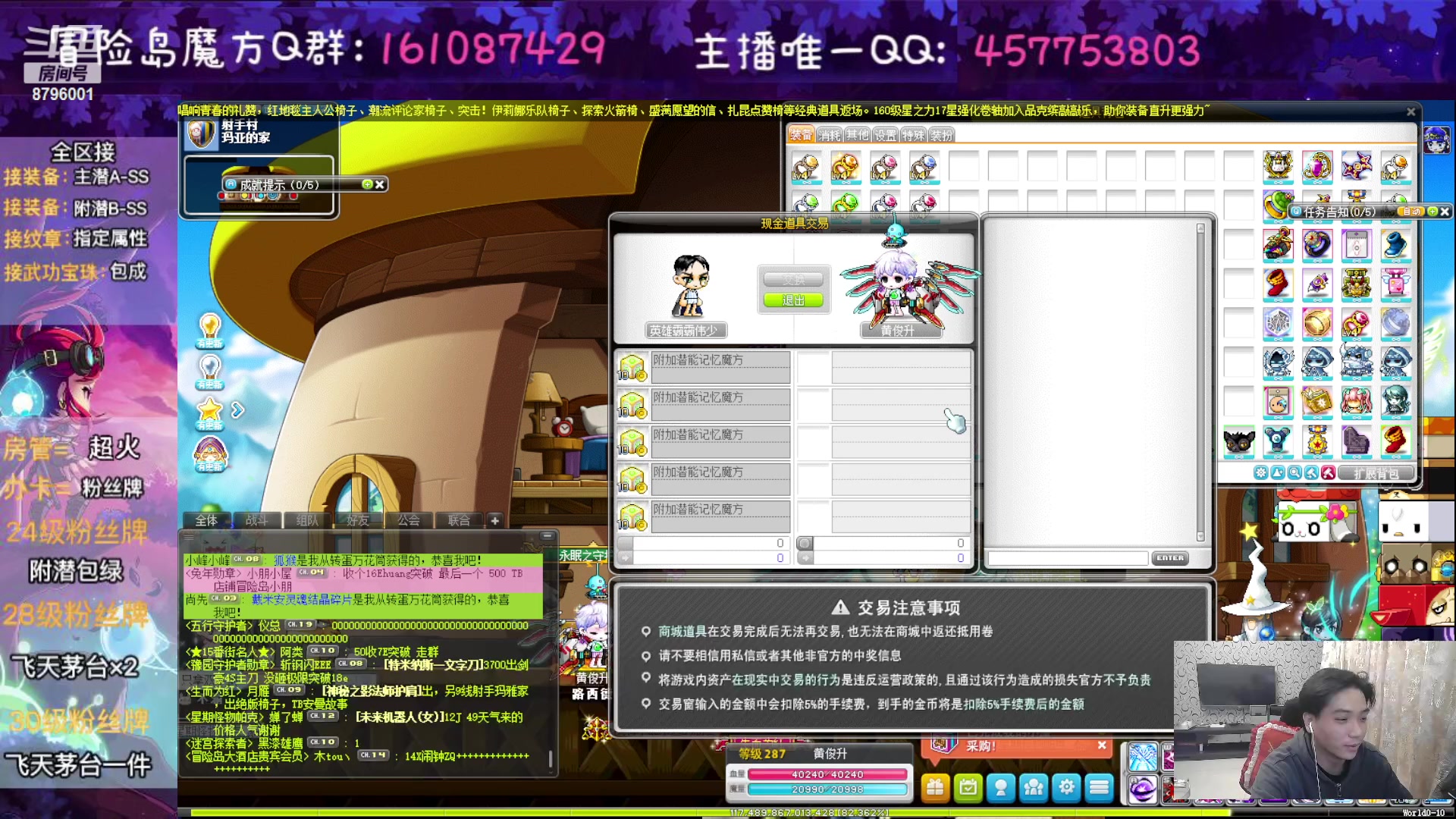Open the settings gear in bottom menu
Screen dimensions: 1456x819
tap(1067, 787)
